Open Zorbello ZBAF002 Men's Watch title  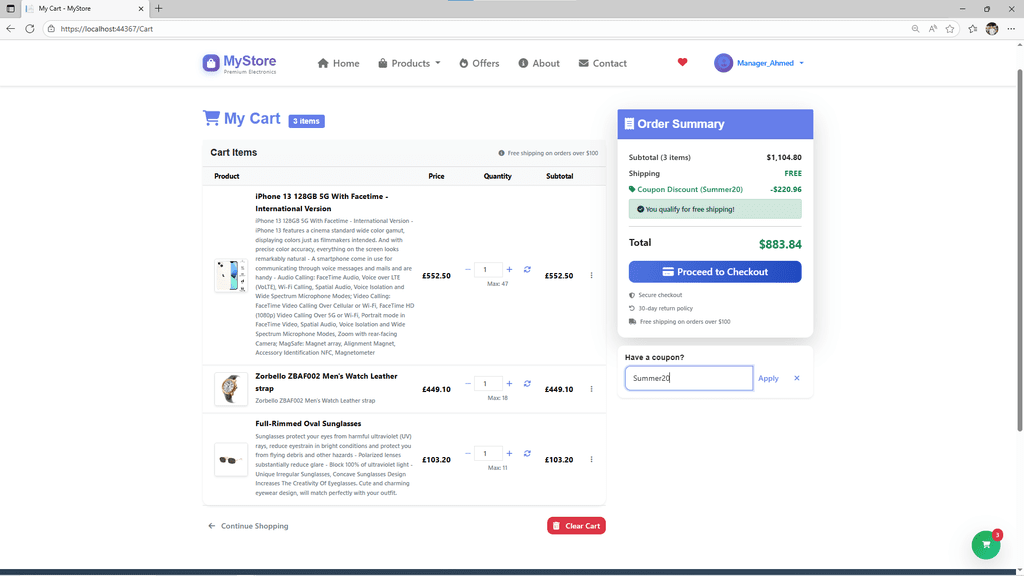point(326,382)
